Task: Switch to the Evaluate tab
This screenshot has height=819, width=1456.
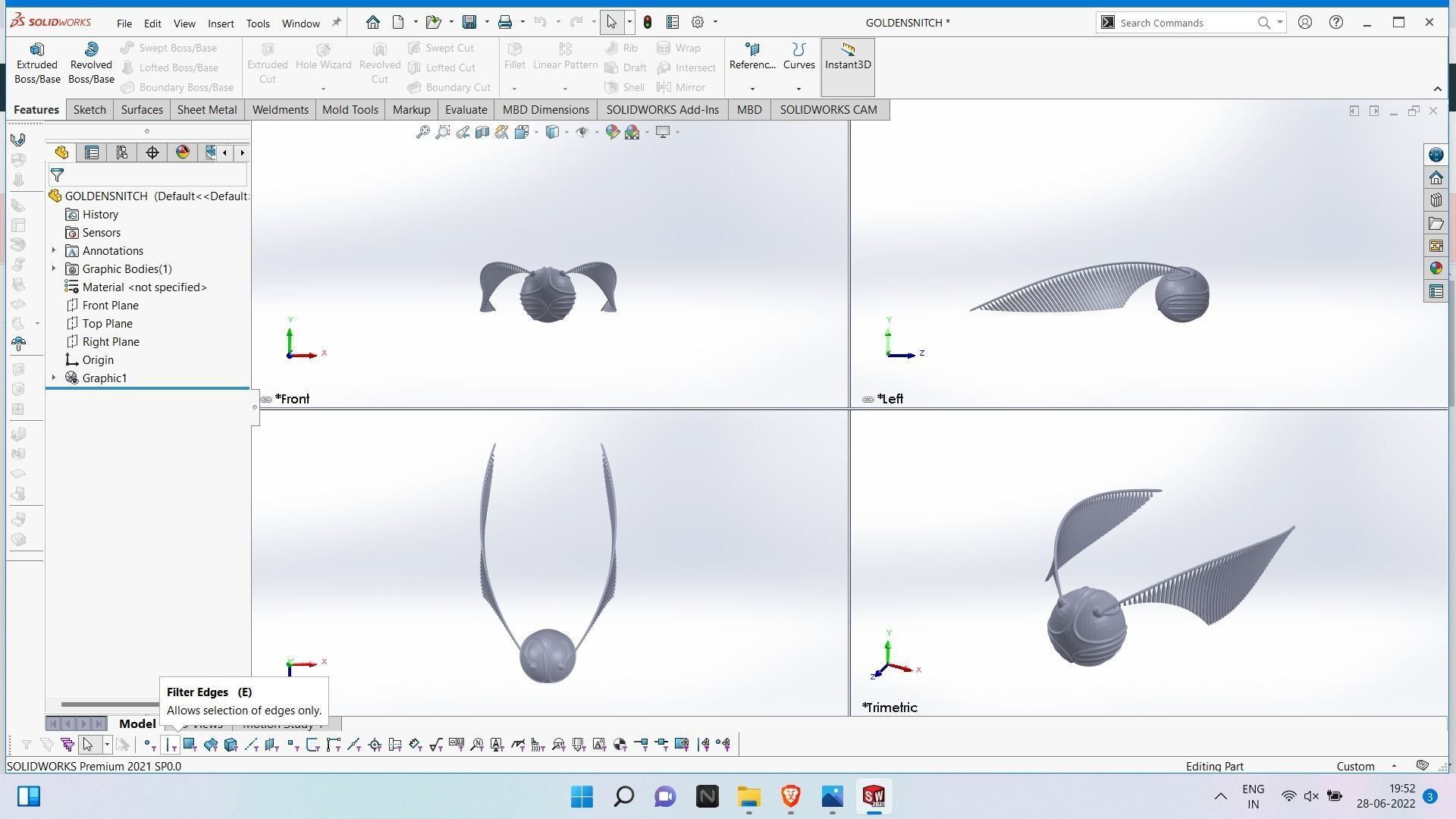Action: (x=466, y=109)
